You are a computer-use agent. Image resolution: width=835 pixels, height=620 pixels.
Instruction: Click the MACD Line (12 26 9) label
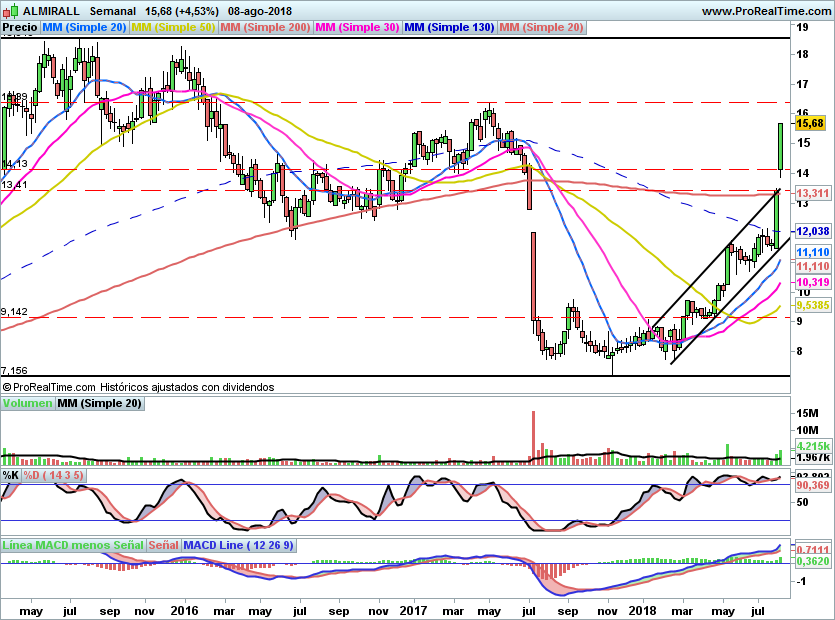(238, 545)
